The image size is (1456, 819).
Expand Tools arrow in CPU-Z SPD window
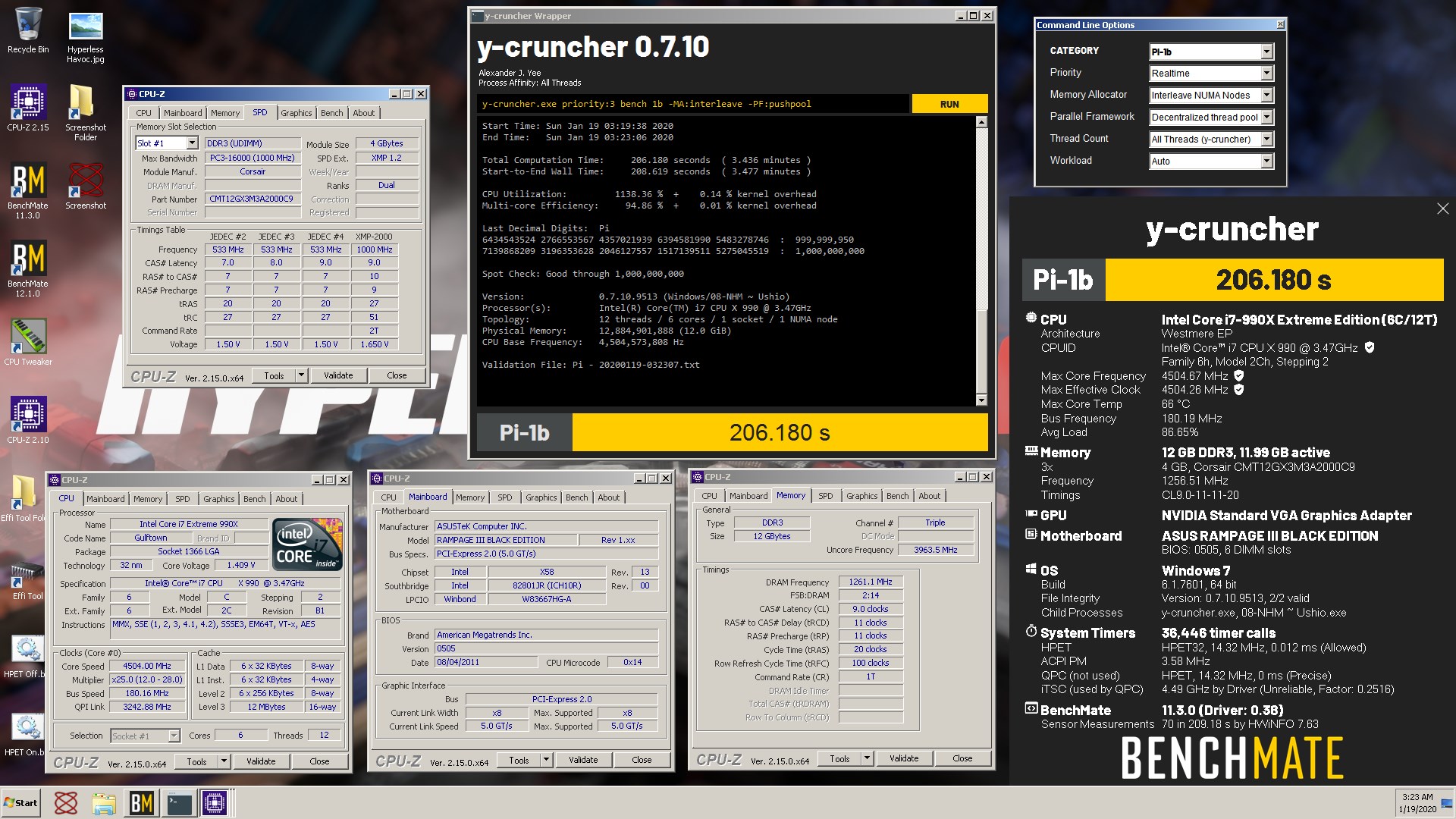tap(301, 375)
